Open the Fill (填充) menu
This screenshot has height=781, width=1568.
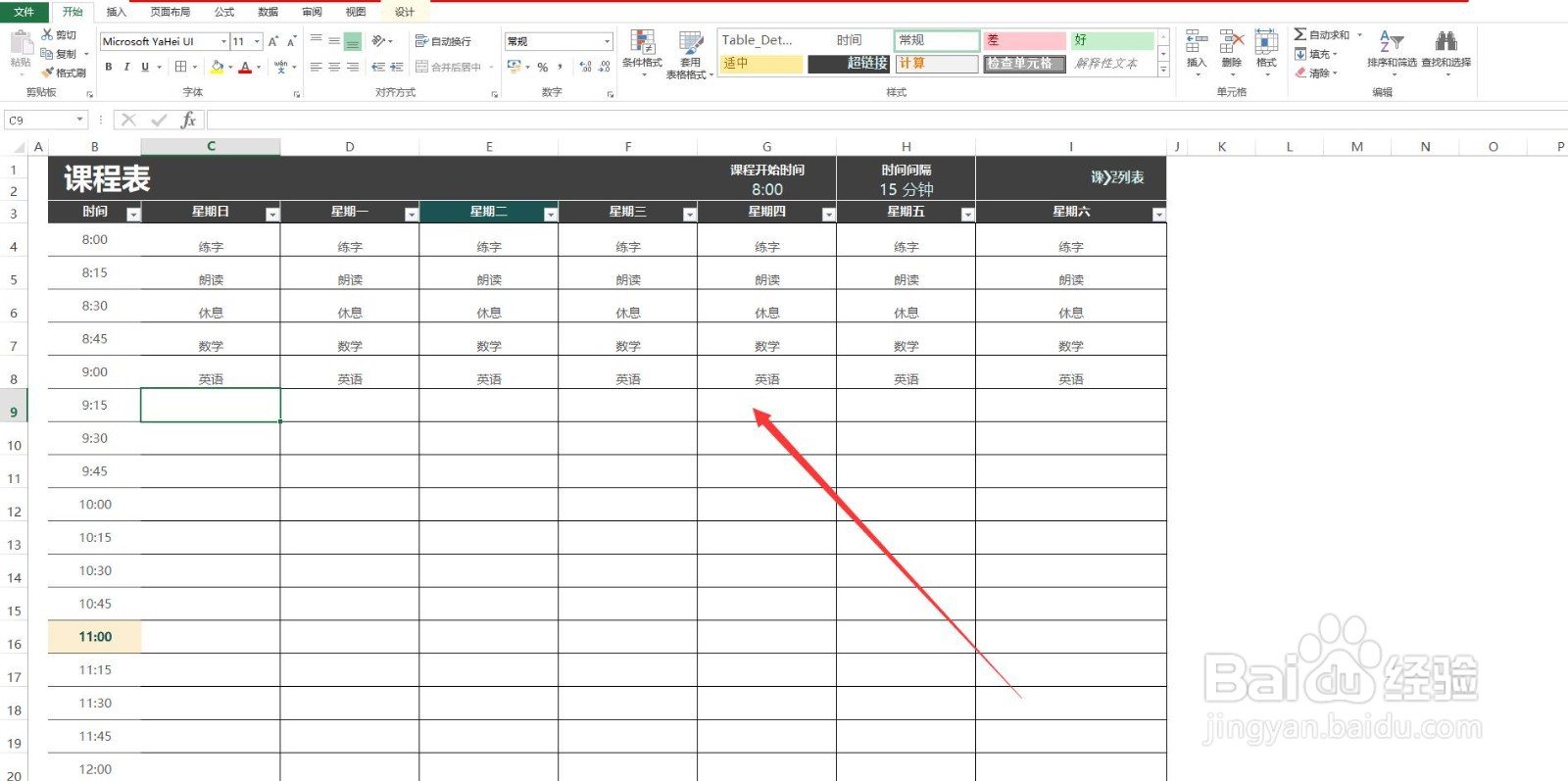click(x=1315, y=54)
